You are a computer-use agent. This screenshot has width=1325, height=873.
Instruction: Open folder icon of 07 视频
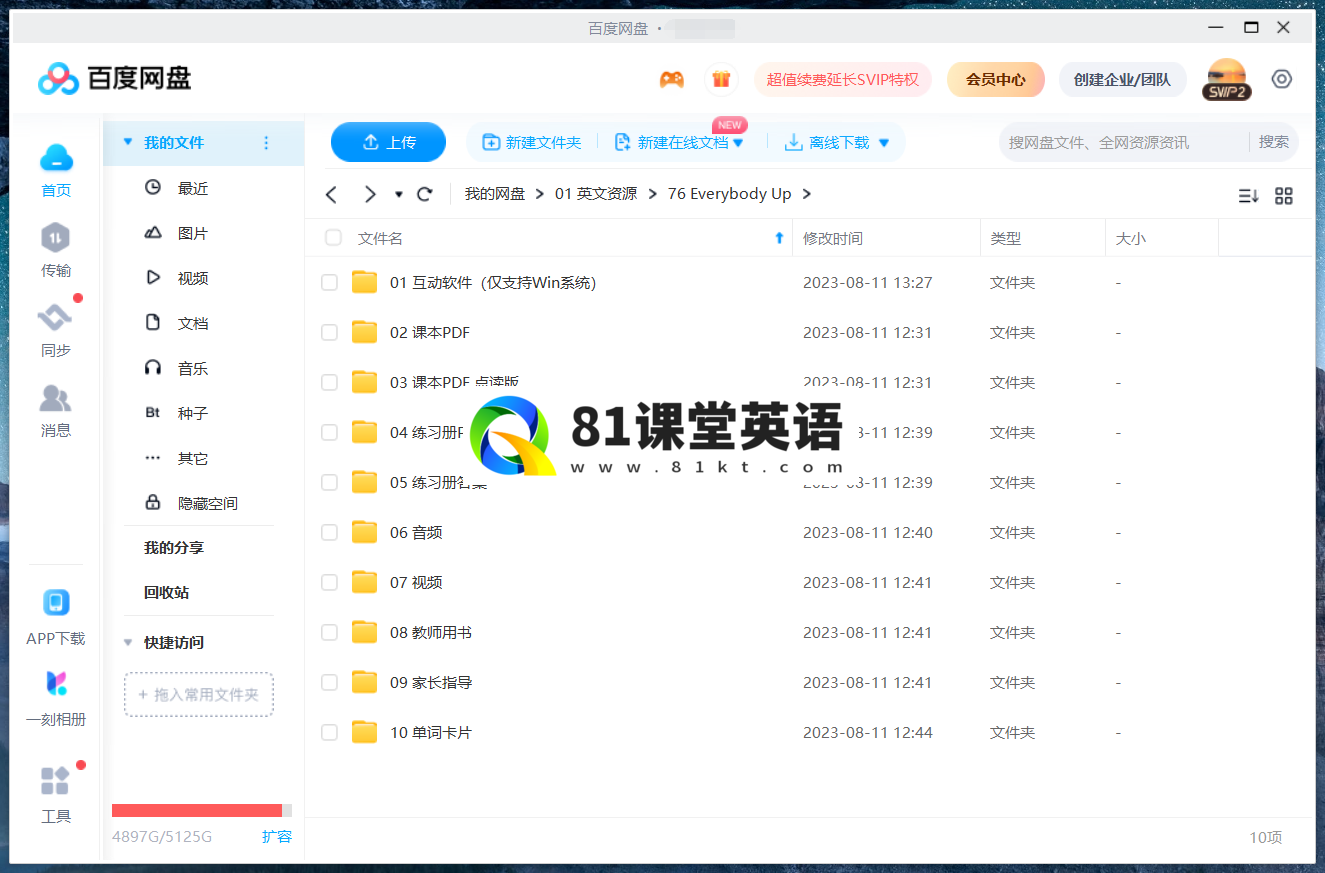point(364,582)
